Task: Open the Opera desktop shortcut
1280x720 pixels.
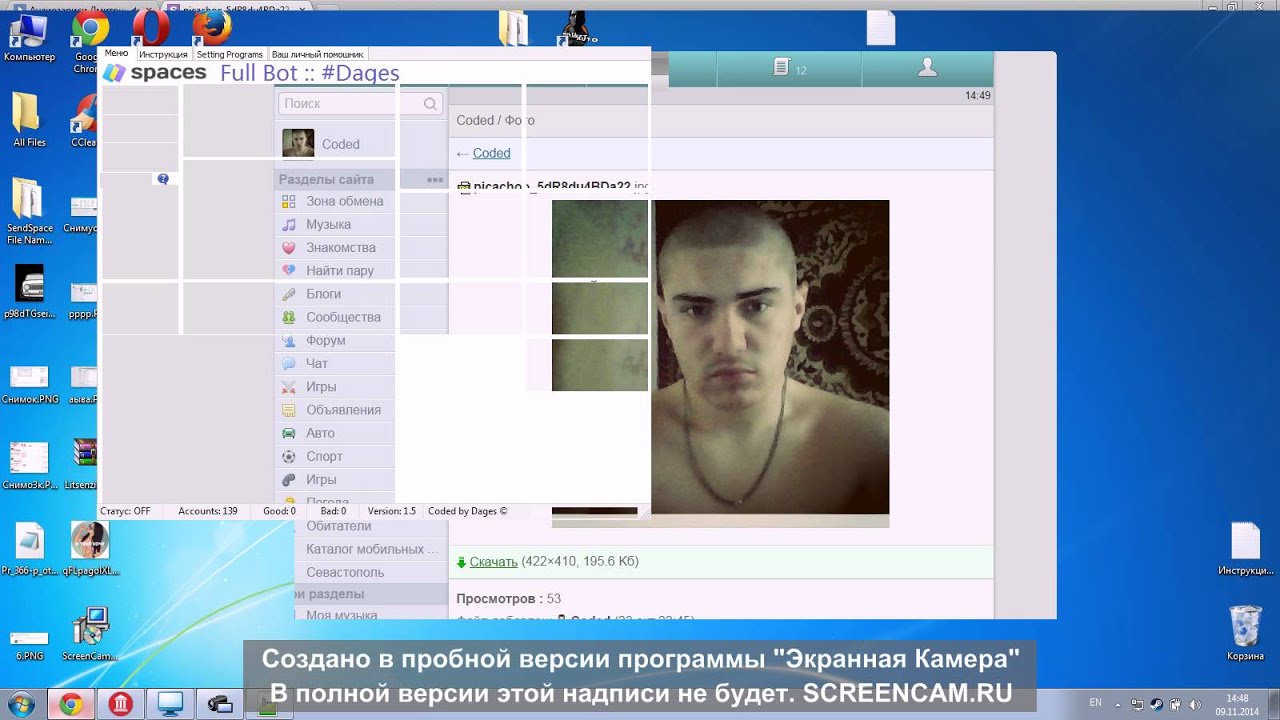Action: (149, 27)
